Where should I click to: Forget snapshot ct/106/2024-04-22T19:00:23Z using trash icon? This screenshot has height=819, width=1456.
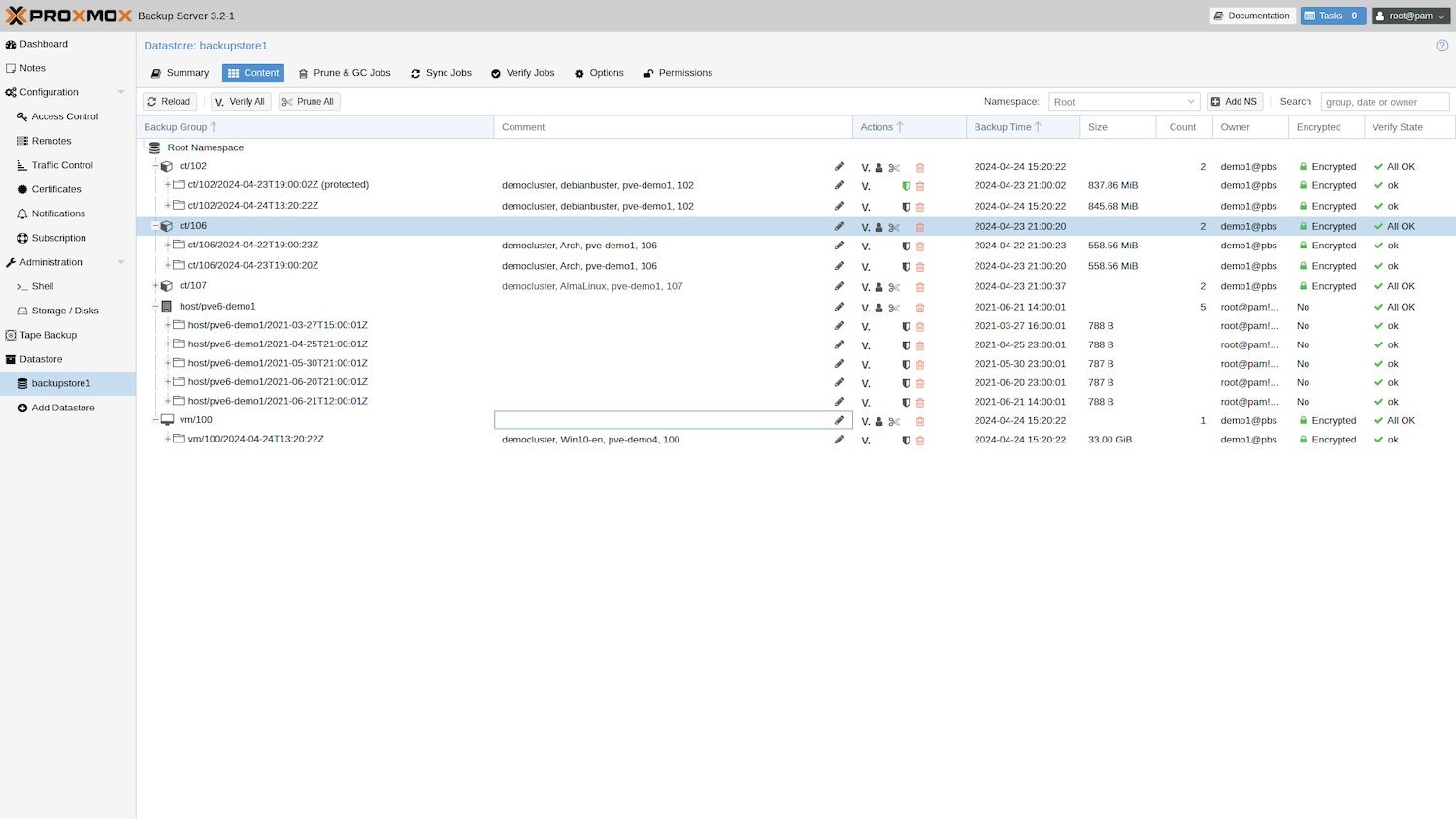point(919,246)
